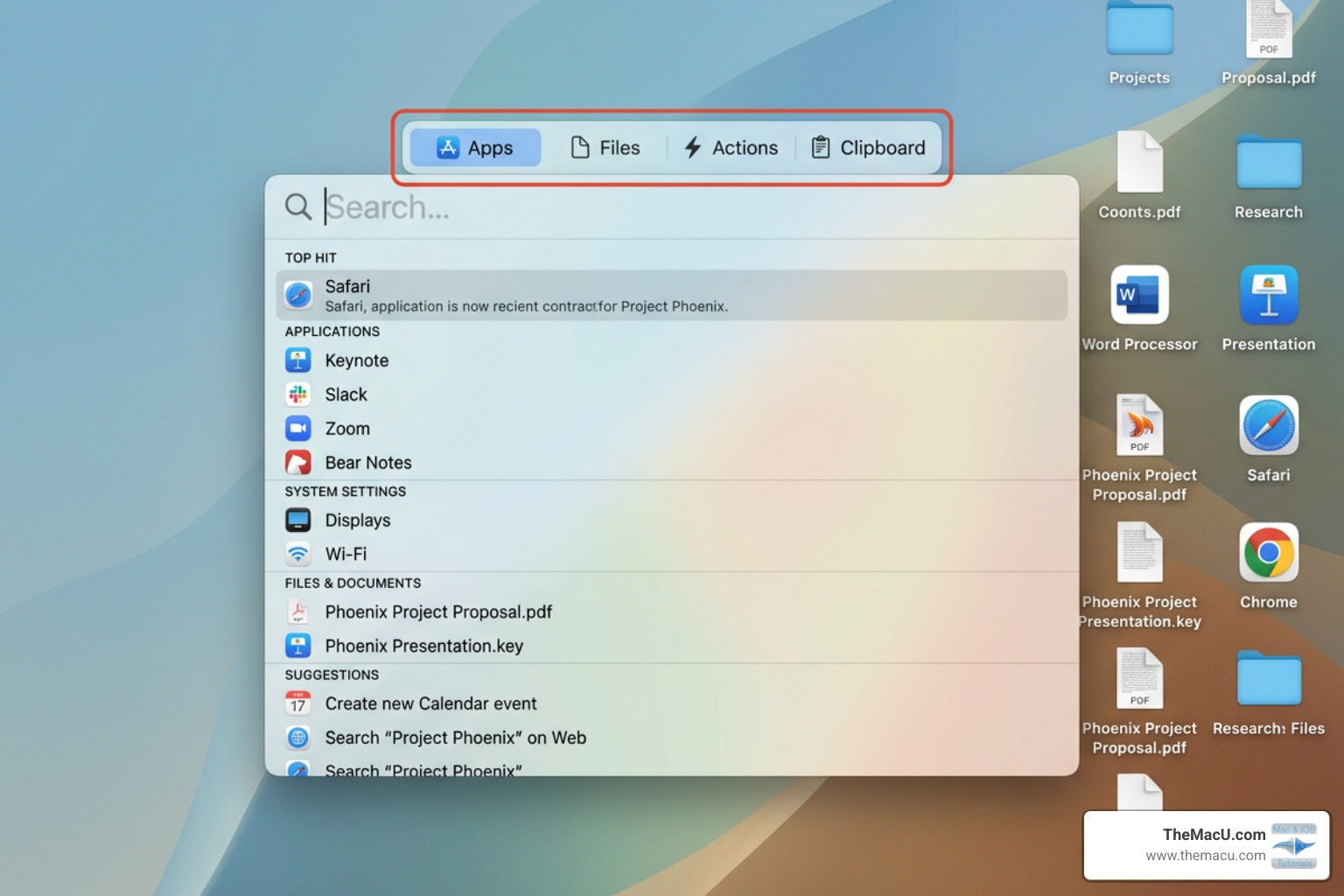1344x896 pixels.
Task: Open Slack from the search results
Action: pos(346,394)
